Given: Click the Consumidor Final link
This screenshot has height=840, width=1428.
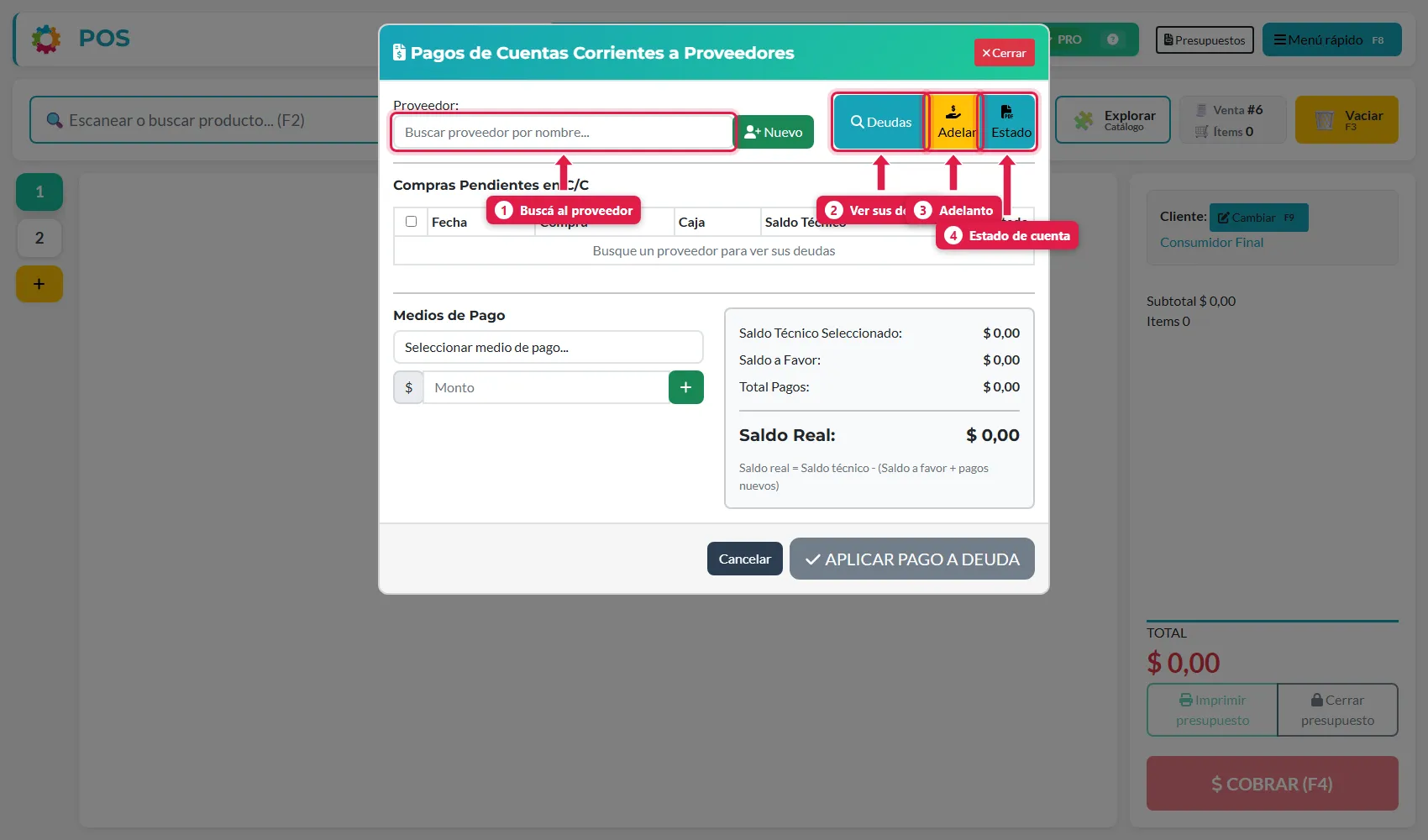Looking at the screenshot, I should click(x=1211, y=242).
